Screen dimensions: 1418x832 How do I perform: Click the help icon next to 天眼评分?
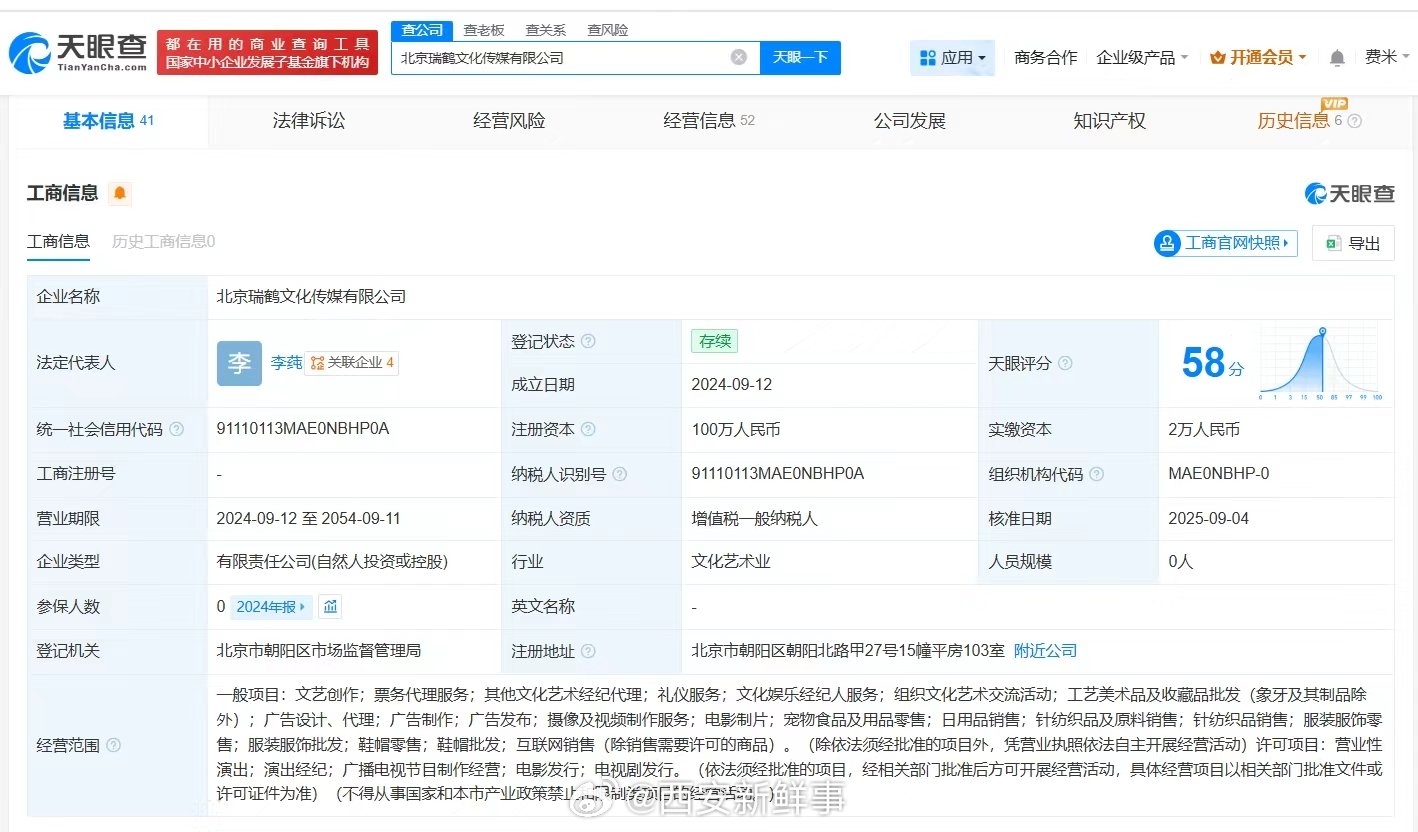pos(1065,363)
